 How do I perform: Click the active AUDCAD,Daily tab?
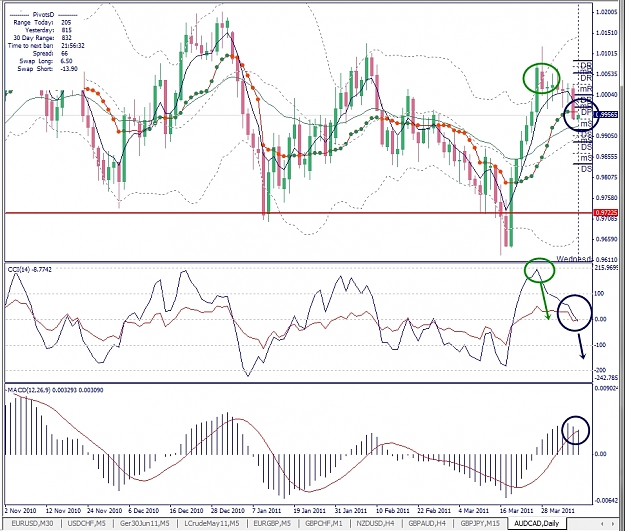pyautogui.click(x=537, y=523)
